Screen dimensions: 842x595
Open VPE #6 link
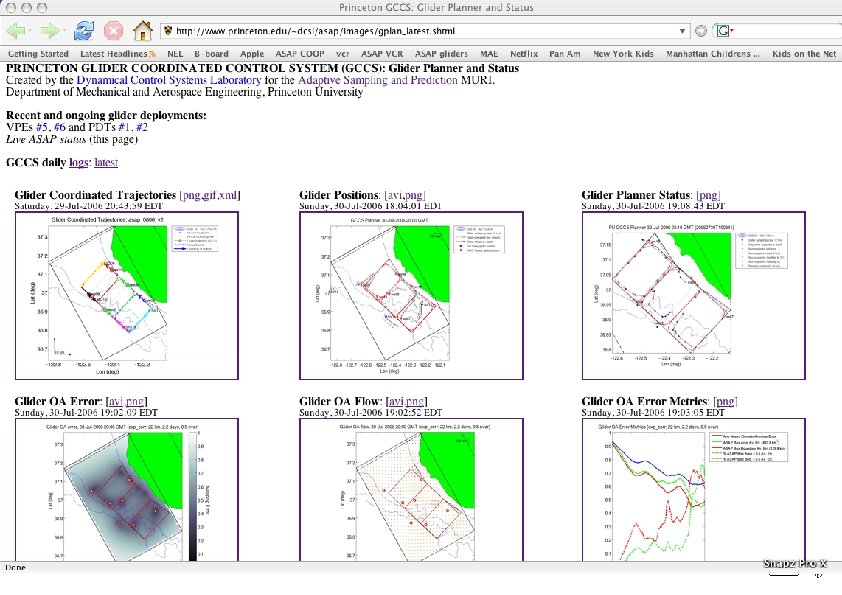[x=60, y=127]
